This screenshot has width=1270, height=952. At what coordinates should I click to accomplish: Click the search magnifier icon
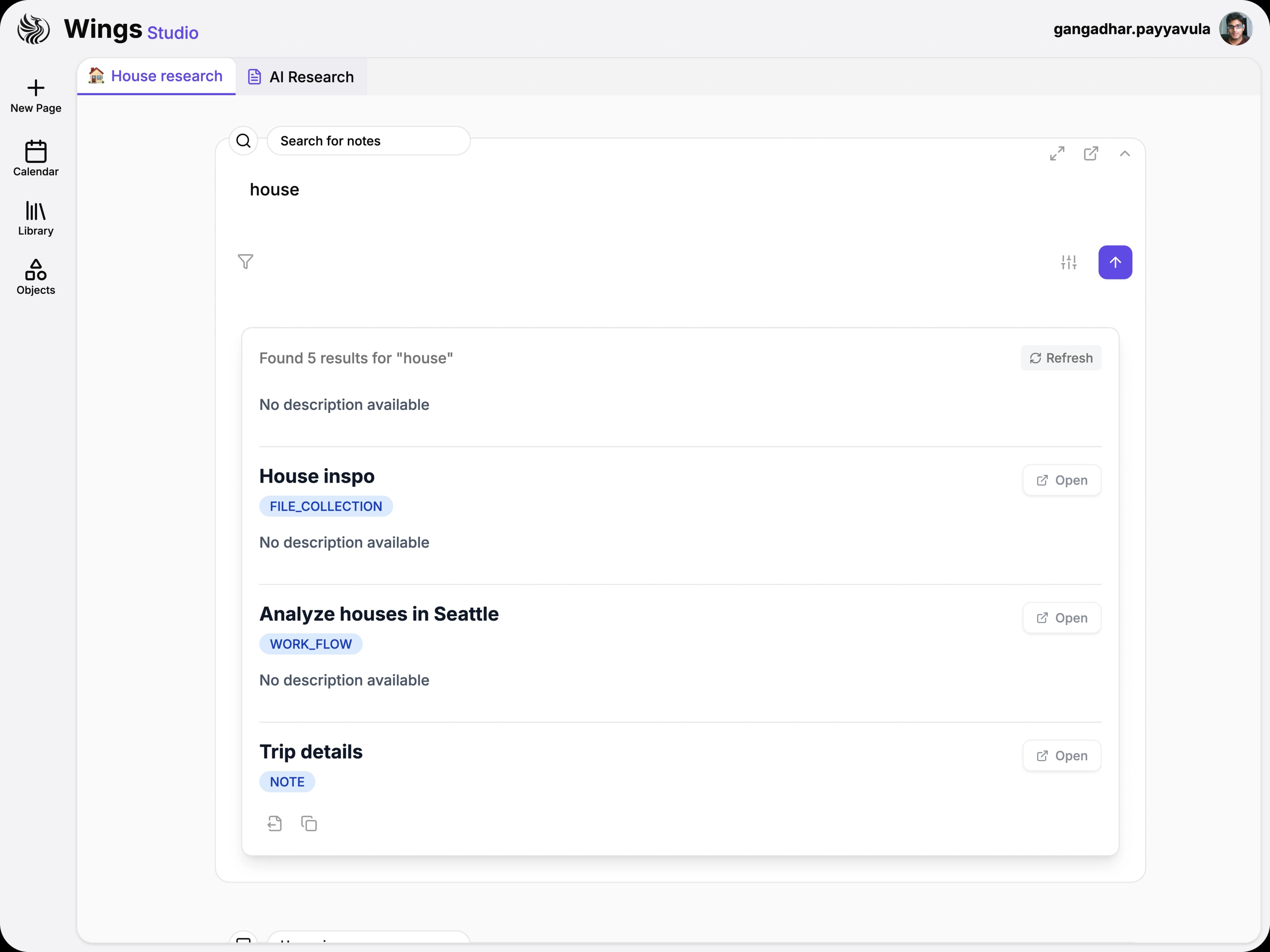243,140
